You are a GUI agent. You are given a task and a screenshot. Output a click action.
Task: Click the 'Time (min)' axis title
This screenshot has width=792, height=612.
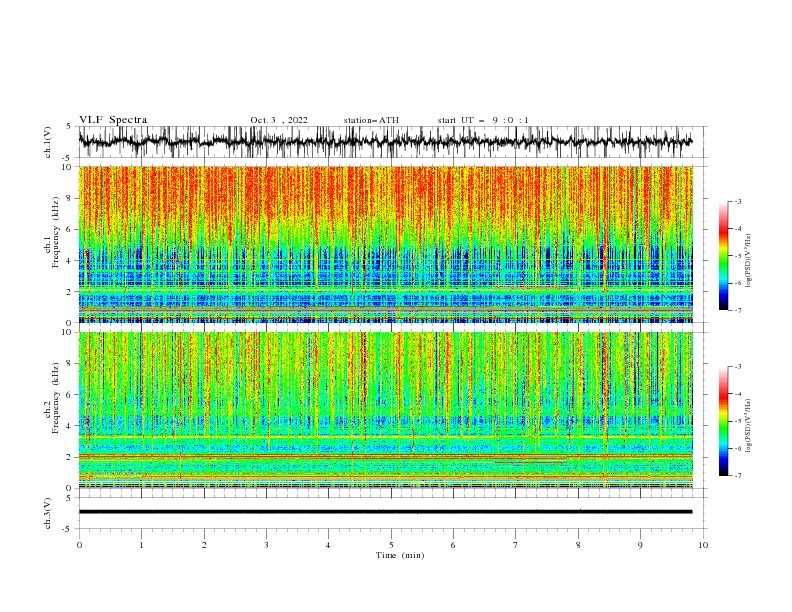[400, 555]
